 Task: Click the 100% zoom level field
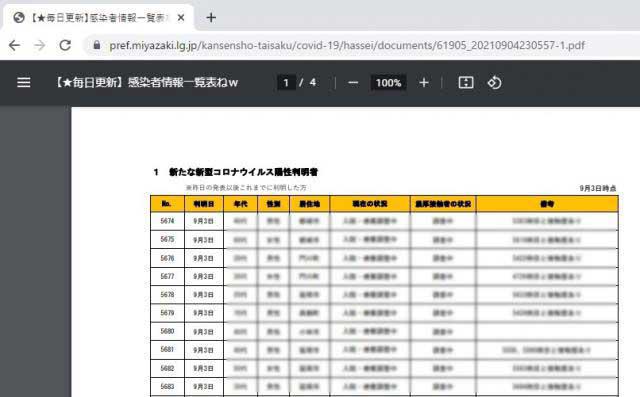[388, 83]
